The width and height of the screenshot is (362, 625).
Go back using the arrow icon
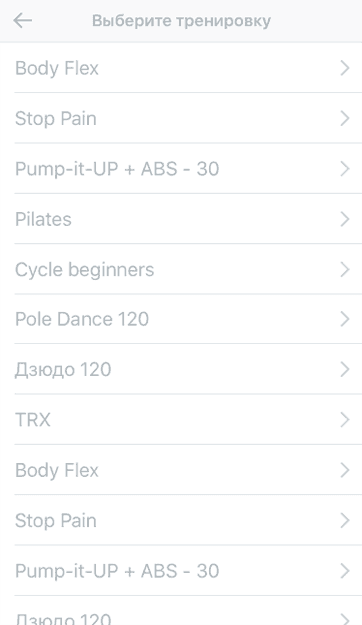click(x=22, y=21)
